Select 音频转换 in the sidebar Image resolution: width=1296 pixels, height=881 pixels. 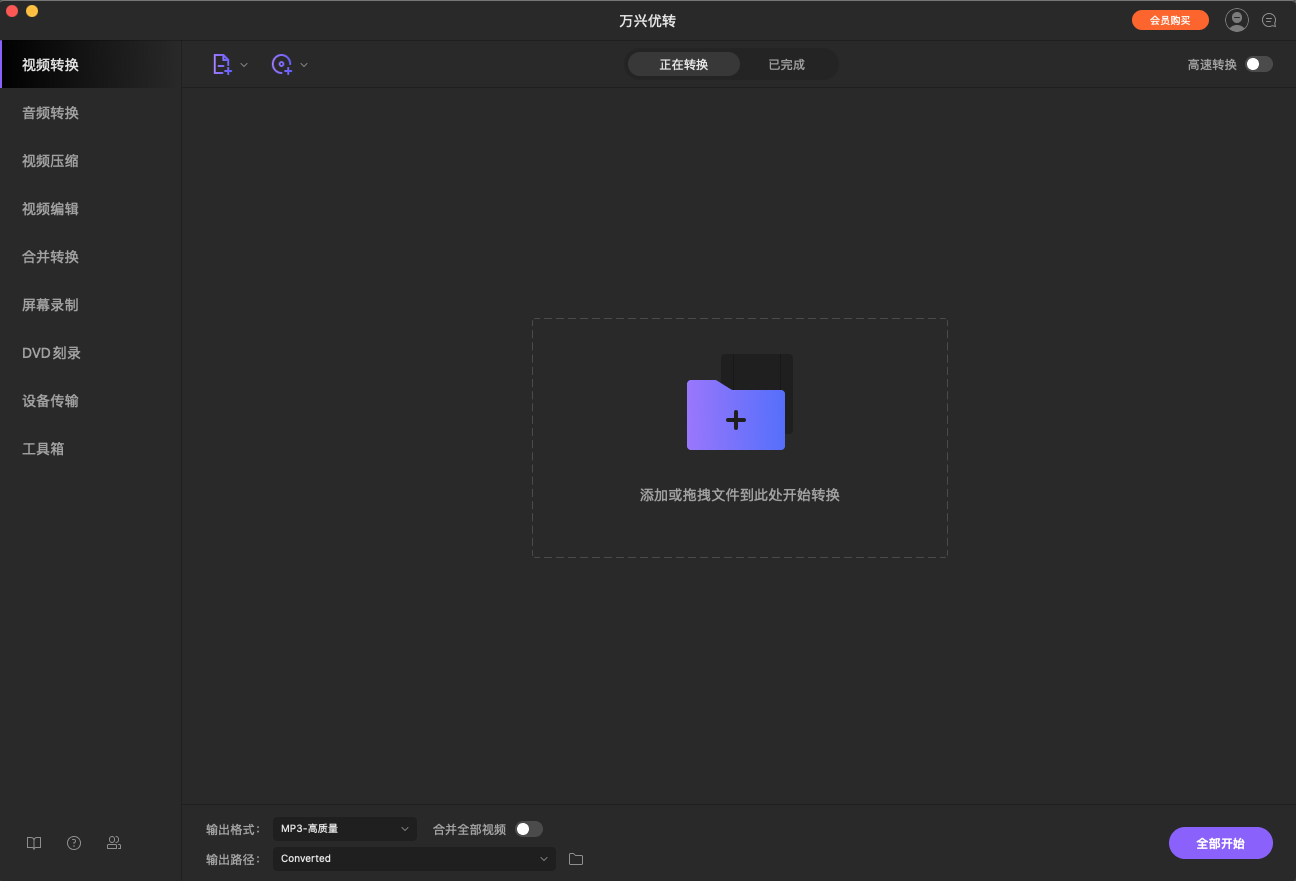tap(51, 113)
